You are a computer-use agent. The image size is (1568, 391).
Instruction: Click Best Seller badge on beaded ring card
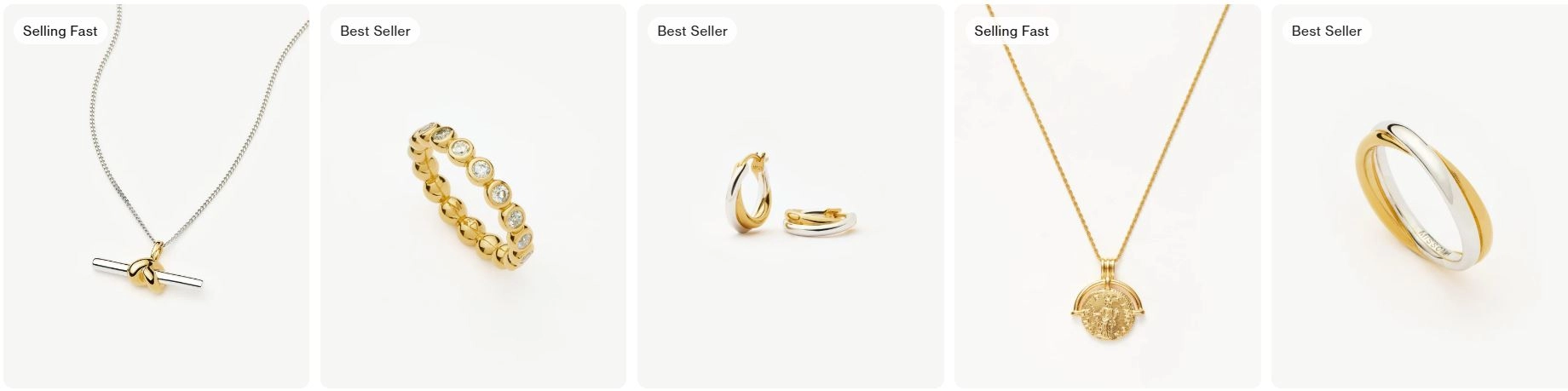375,31
